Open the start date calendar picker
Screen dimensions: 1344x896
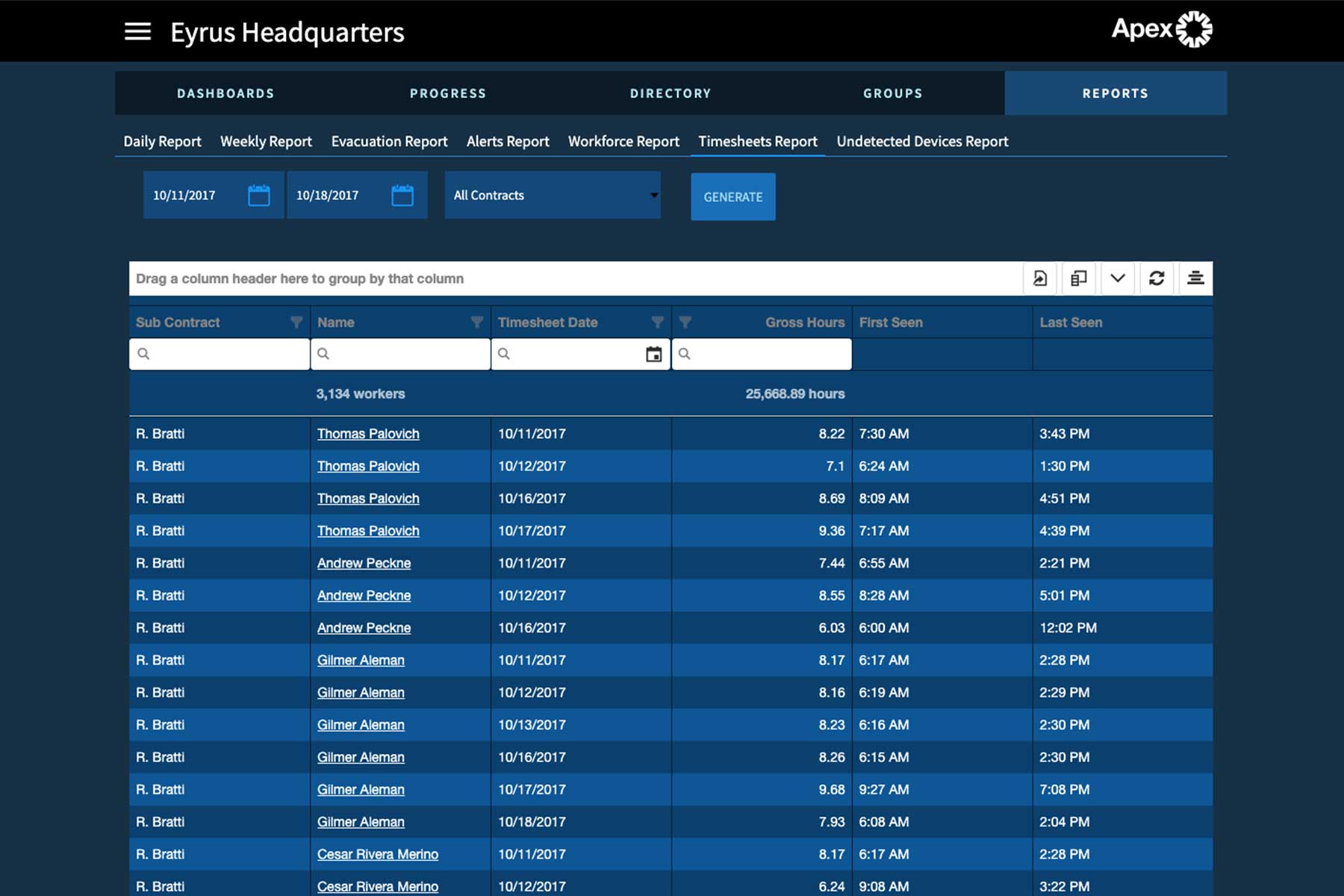click(x=259, y=195)
